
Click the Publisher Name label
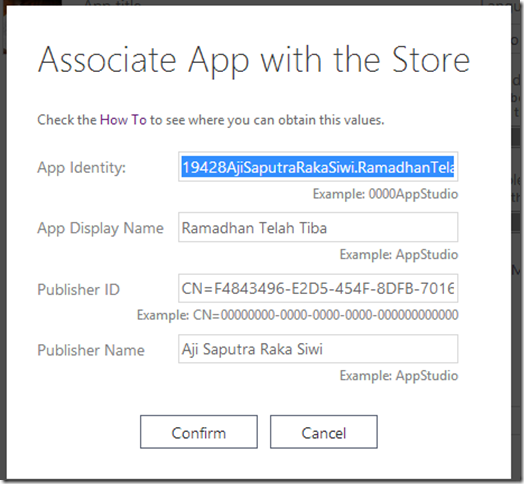click(x=91, y=350)
